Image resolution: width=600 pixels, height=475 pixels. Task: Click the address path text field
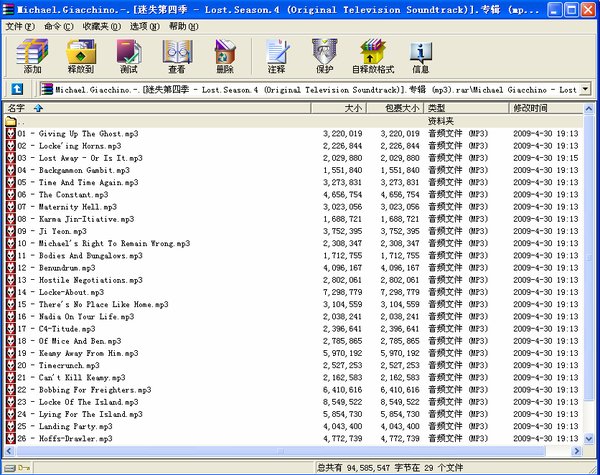click(x=316, y=90)
